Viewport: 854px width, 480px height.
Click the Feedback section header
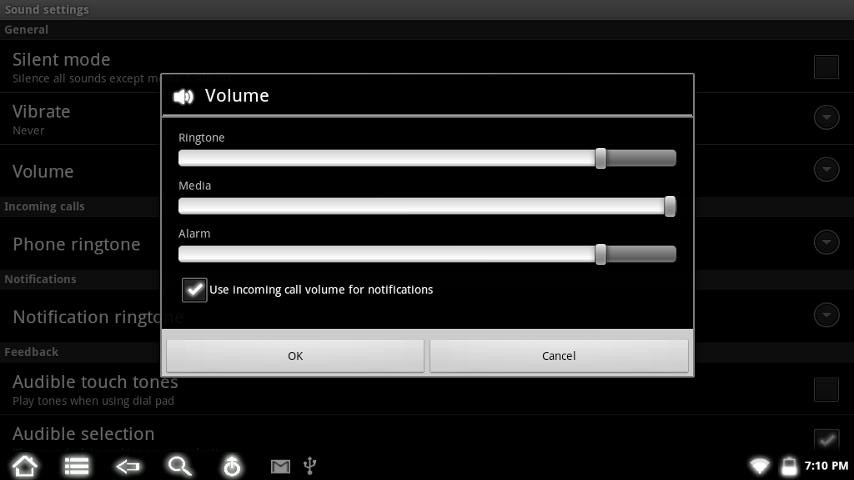tap(32, 352)
